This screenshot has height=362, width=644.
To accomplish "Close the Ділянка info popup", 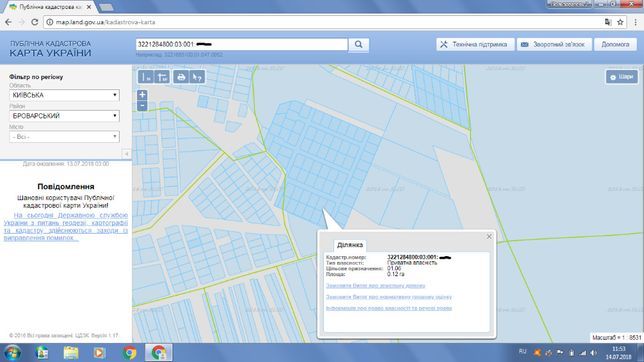I will (489, 236).
